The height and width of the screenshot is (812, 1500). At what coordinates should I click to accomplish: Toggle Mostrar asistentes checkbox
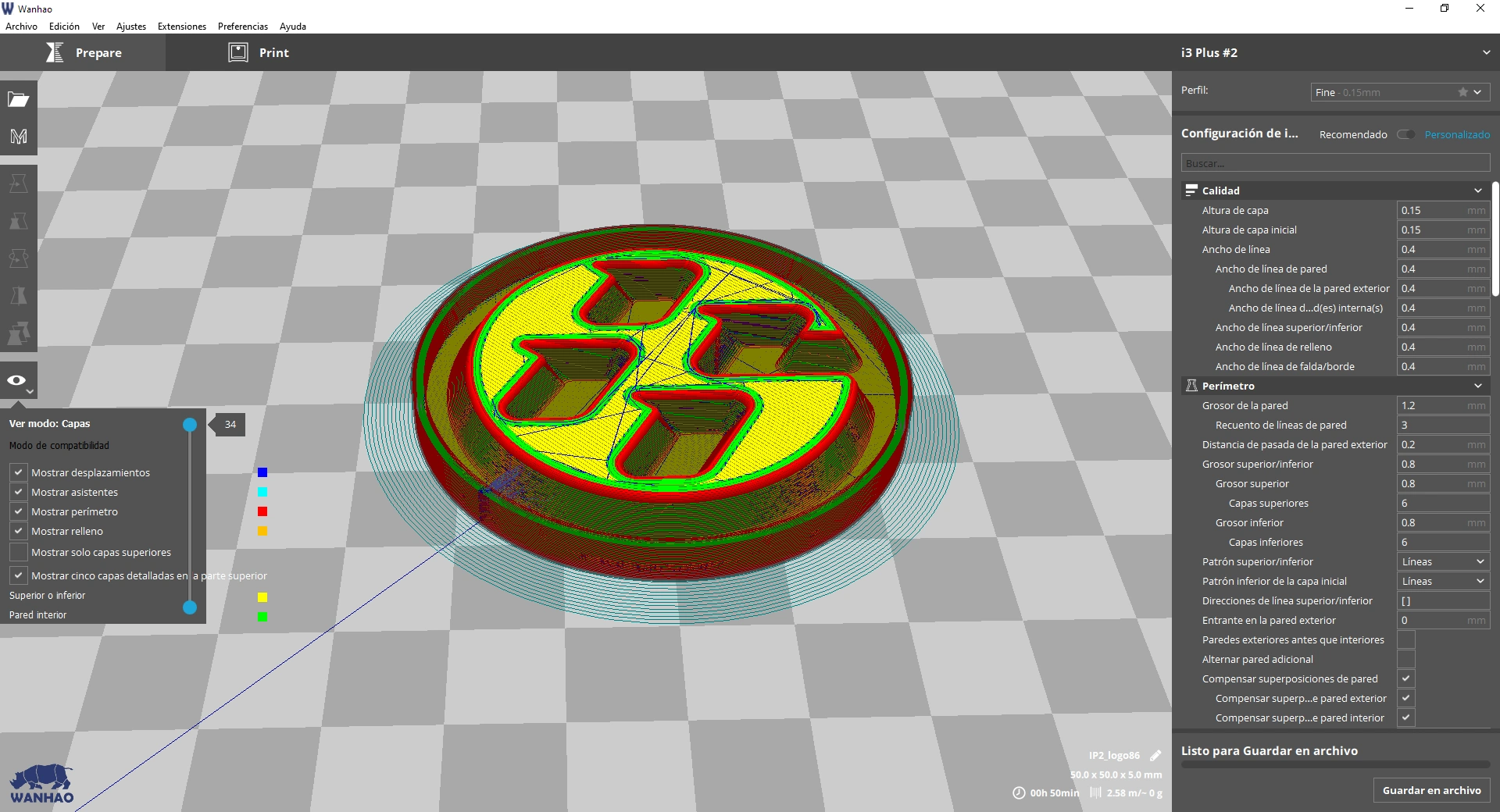(18, 492)
